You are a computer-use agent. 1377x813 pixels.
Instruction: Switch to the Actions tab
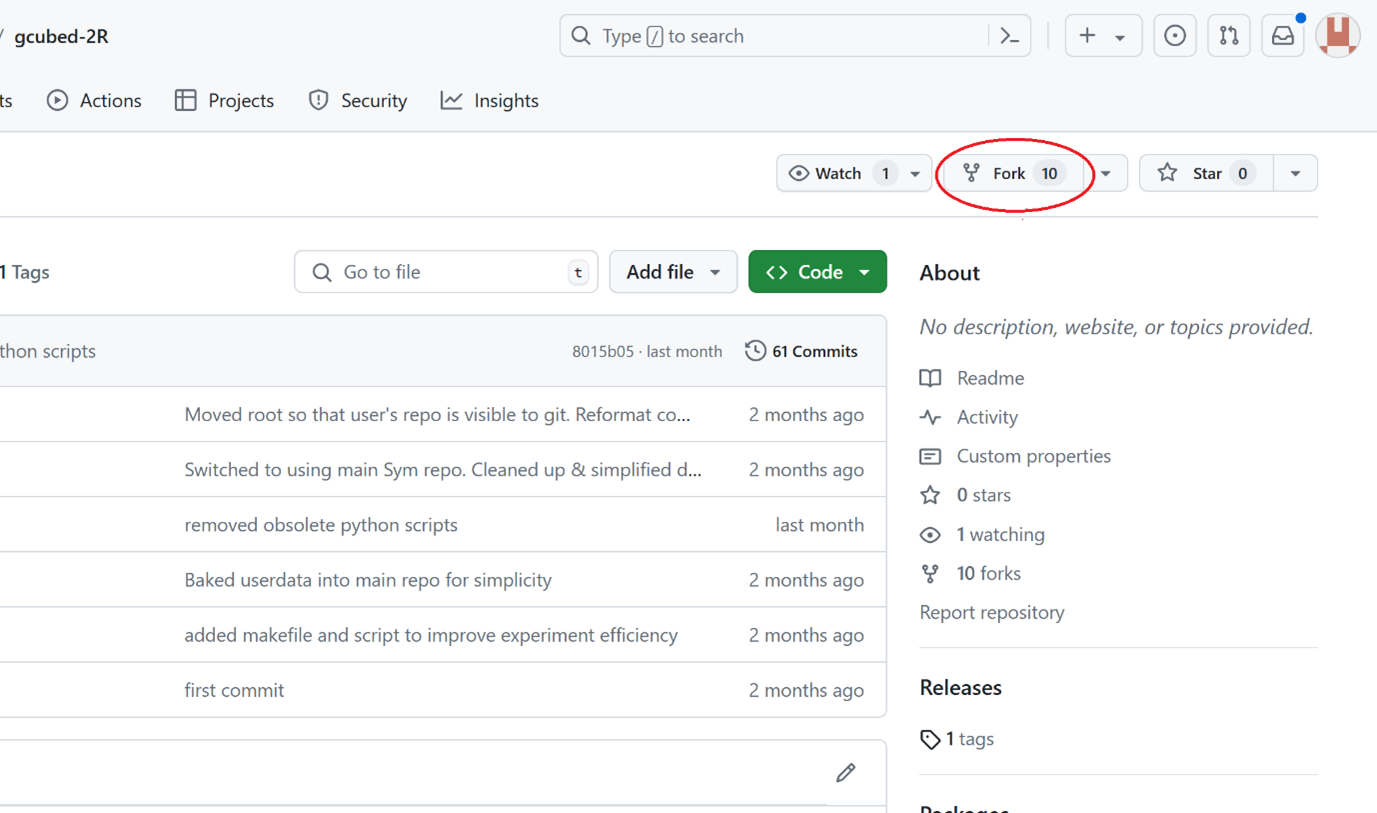pyautogui.click(x=94, y=100)
